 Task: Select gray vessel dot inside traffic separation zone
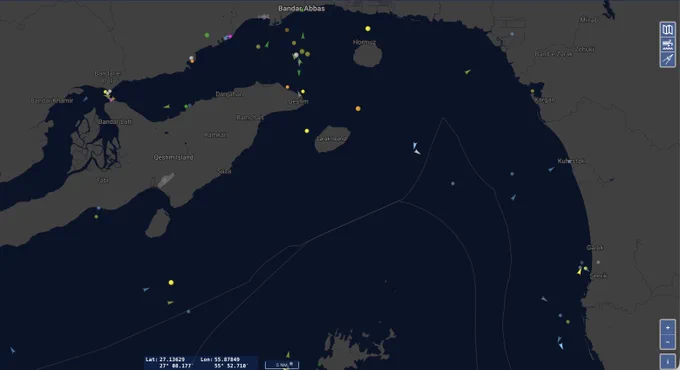[453, 183]
